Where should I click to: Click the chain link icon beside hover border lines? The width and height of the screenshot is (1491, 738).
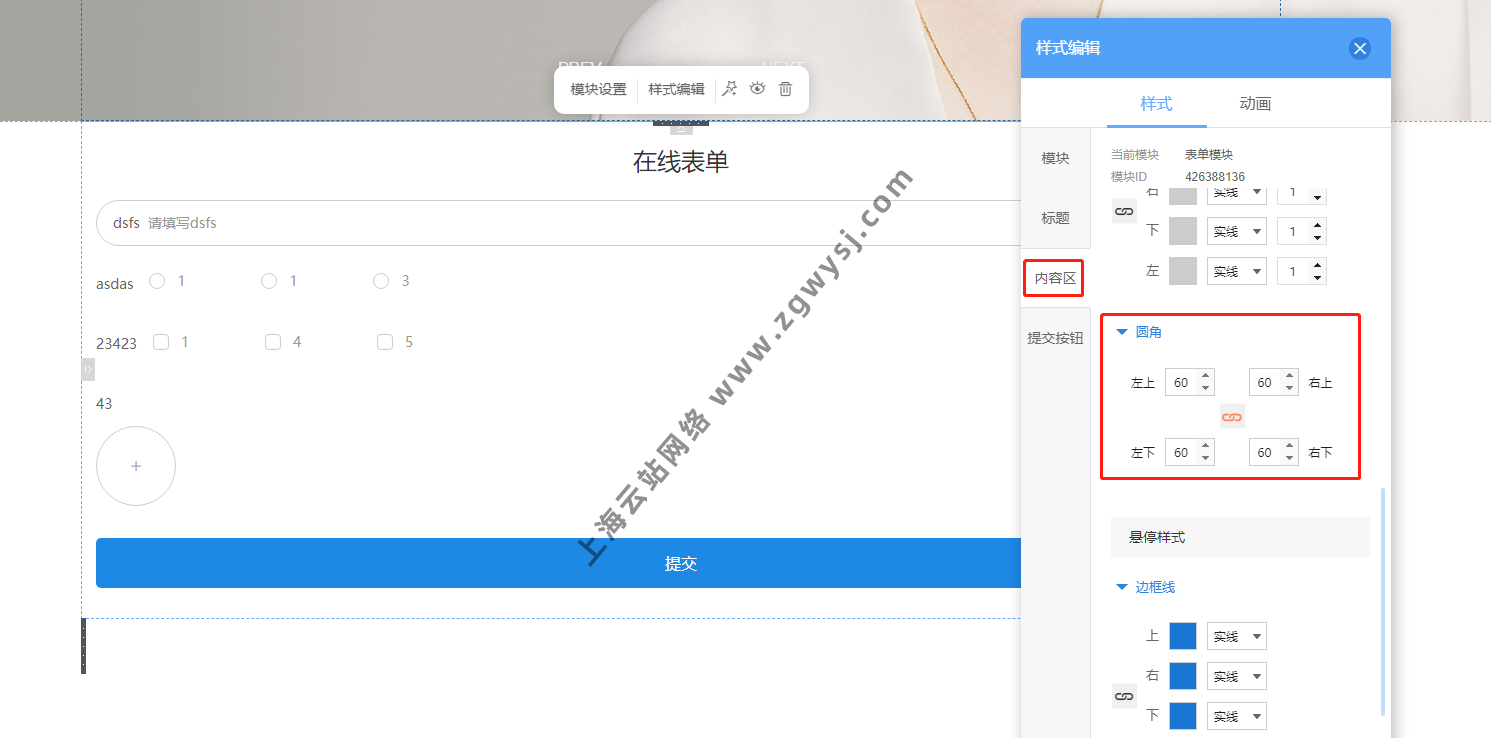click(1124, 696)
